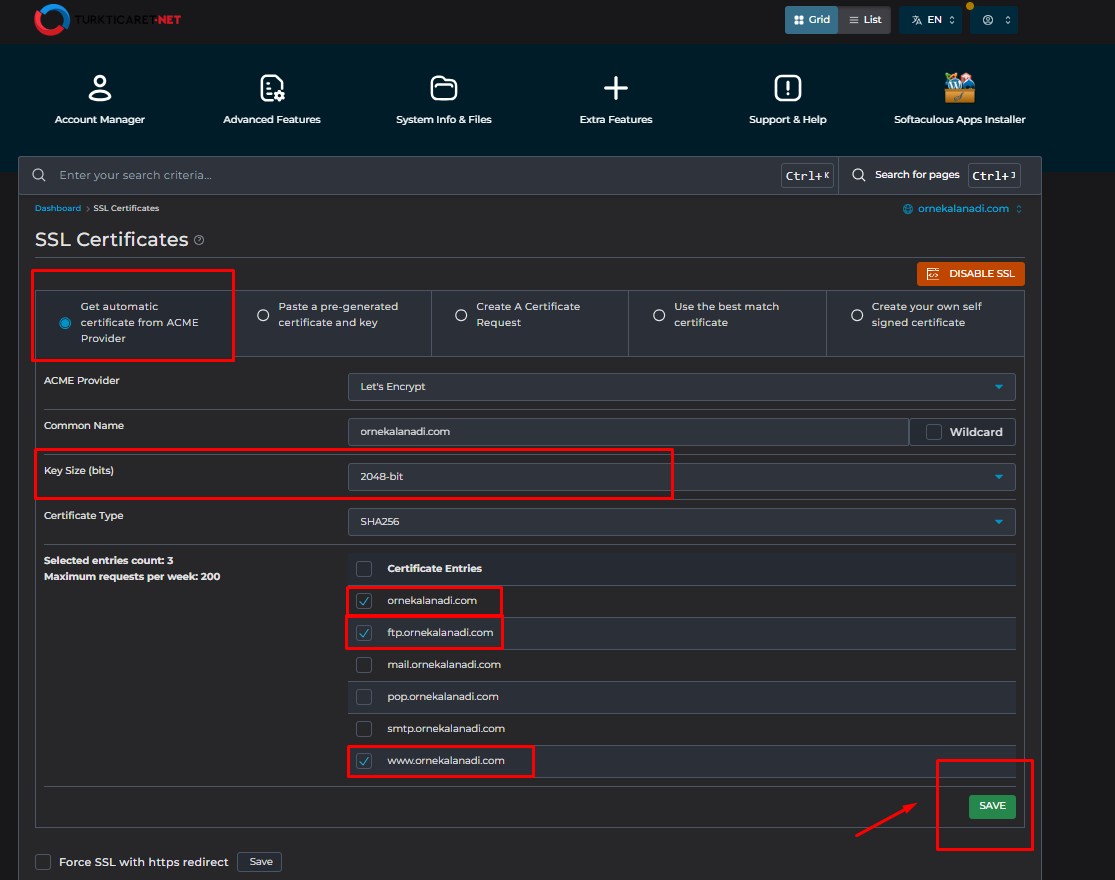Launch the Softaculous Apps Installer icon
The height and width of the screenshot is (880, 1115).
pyautogui.click(x=959, y=89)
